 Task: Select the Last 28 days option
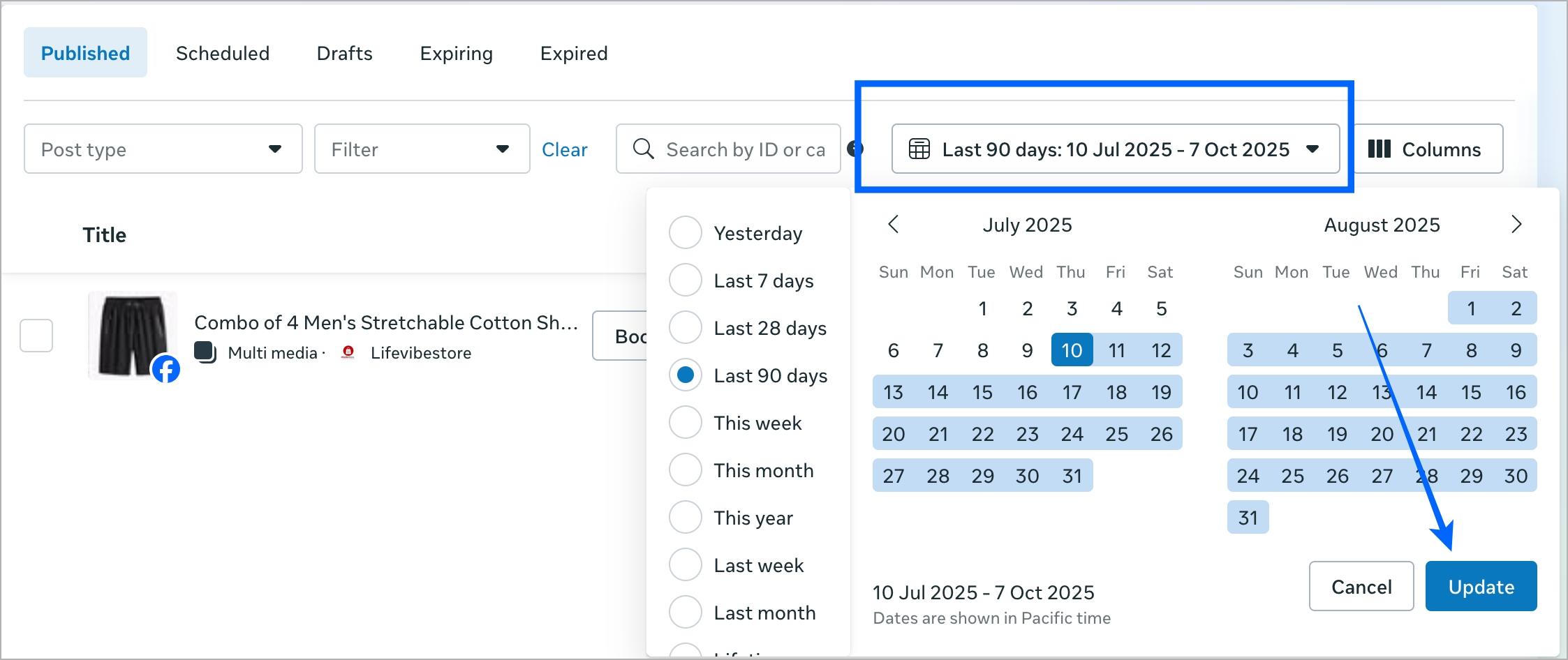click(x=685, y=327)
